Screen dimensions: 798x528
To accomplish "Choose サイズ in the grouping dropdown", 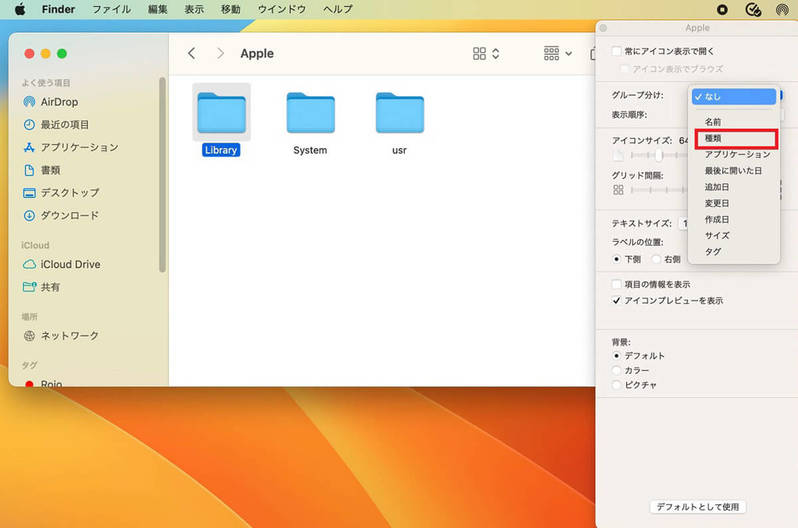I will coord(734,235).
